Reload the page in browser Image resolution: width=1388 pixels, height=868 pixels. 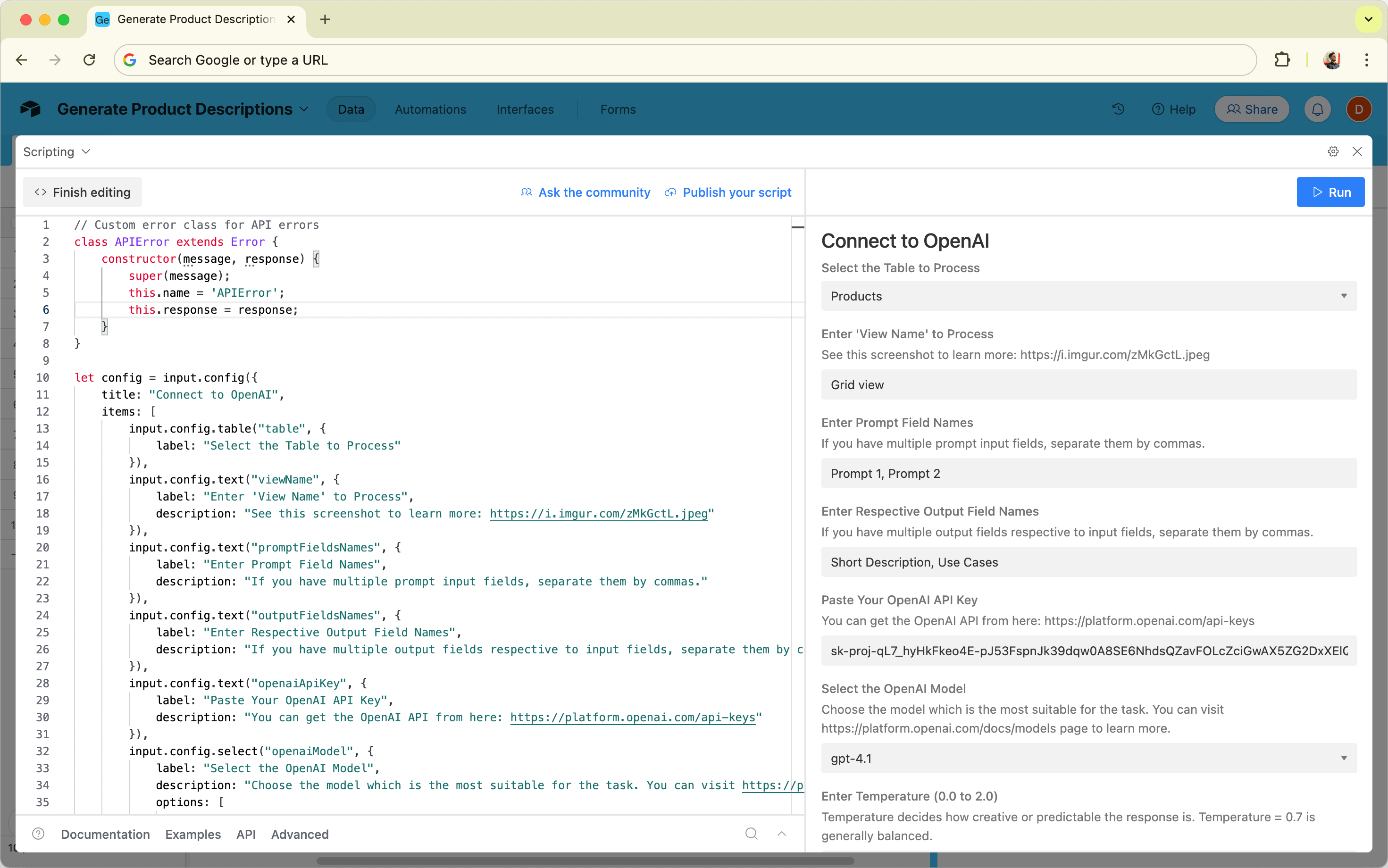coord(89,60)
